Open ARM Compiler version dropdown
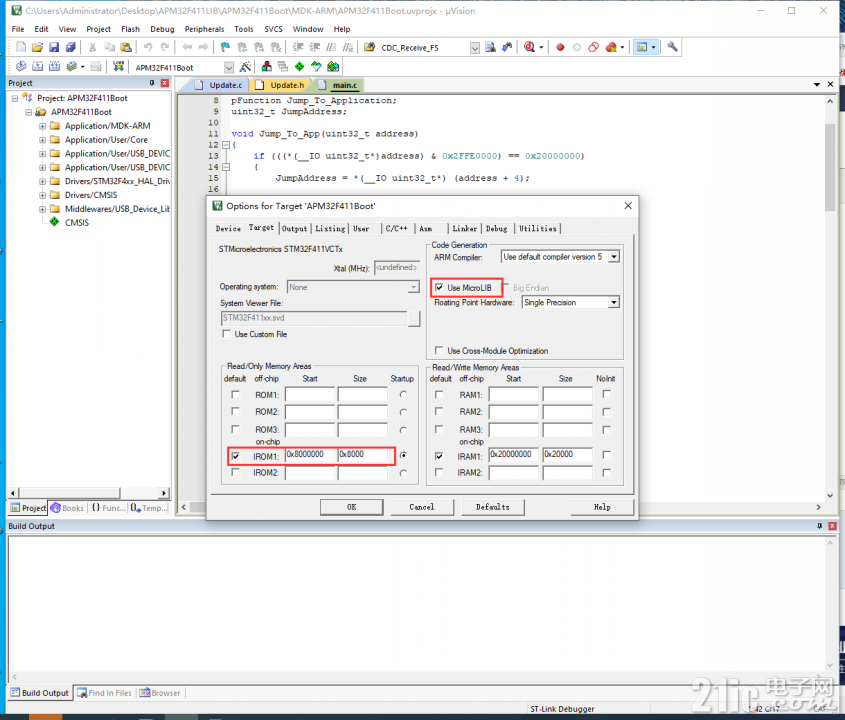The height and width of the screenshot is (720, 845). 614,257
